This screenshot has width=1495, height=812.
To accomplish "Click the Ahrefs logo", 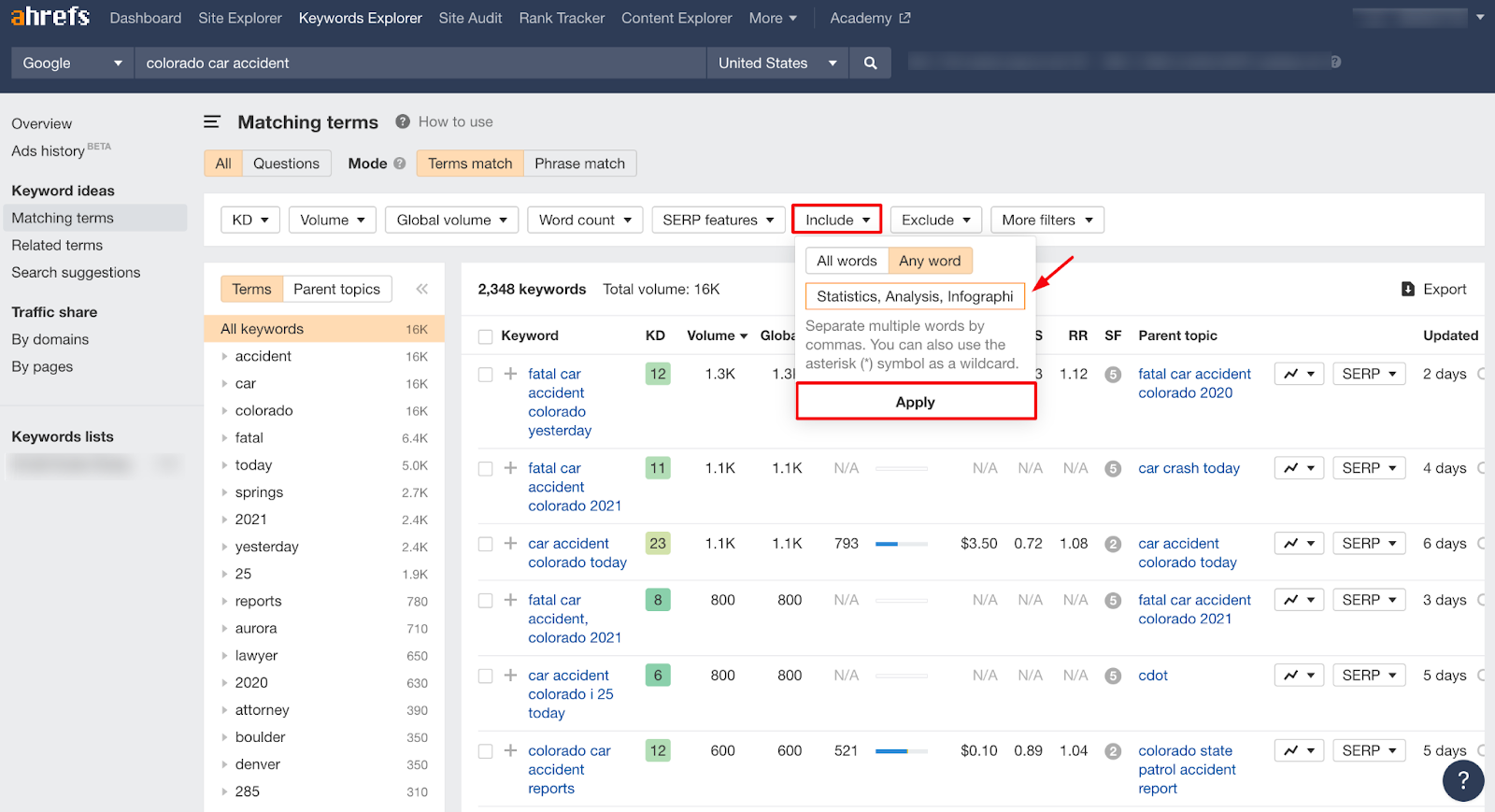I will tap(50, 17).
